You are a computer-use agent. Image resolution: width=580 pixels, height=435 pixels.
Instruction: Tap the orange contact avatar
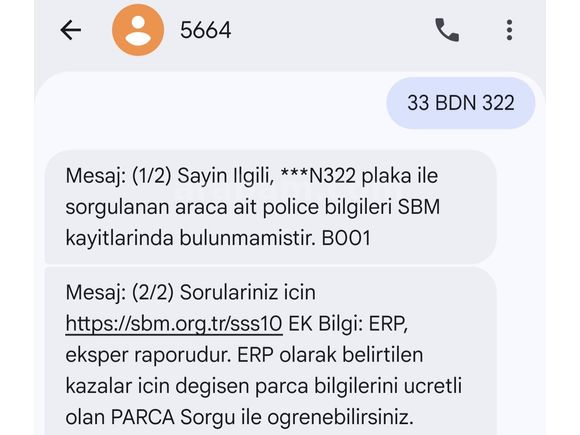click(138, 30)
